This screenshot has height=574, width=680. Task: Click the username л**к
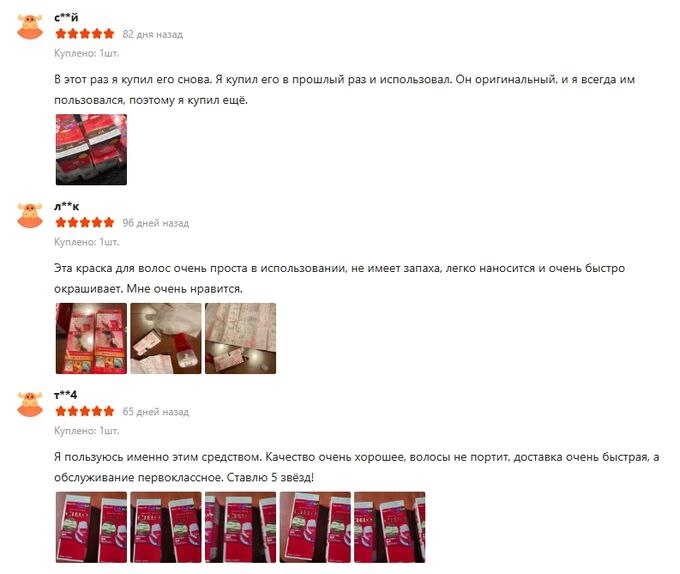click(66, 207)
